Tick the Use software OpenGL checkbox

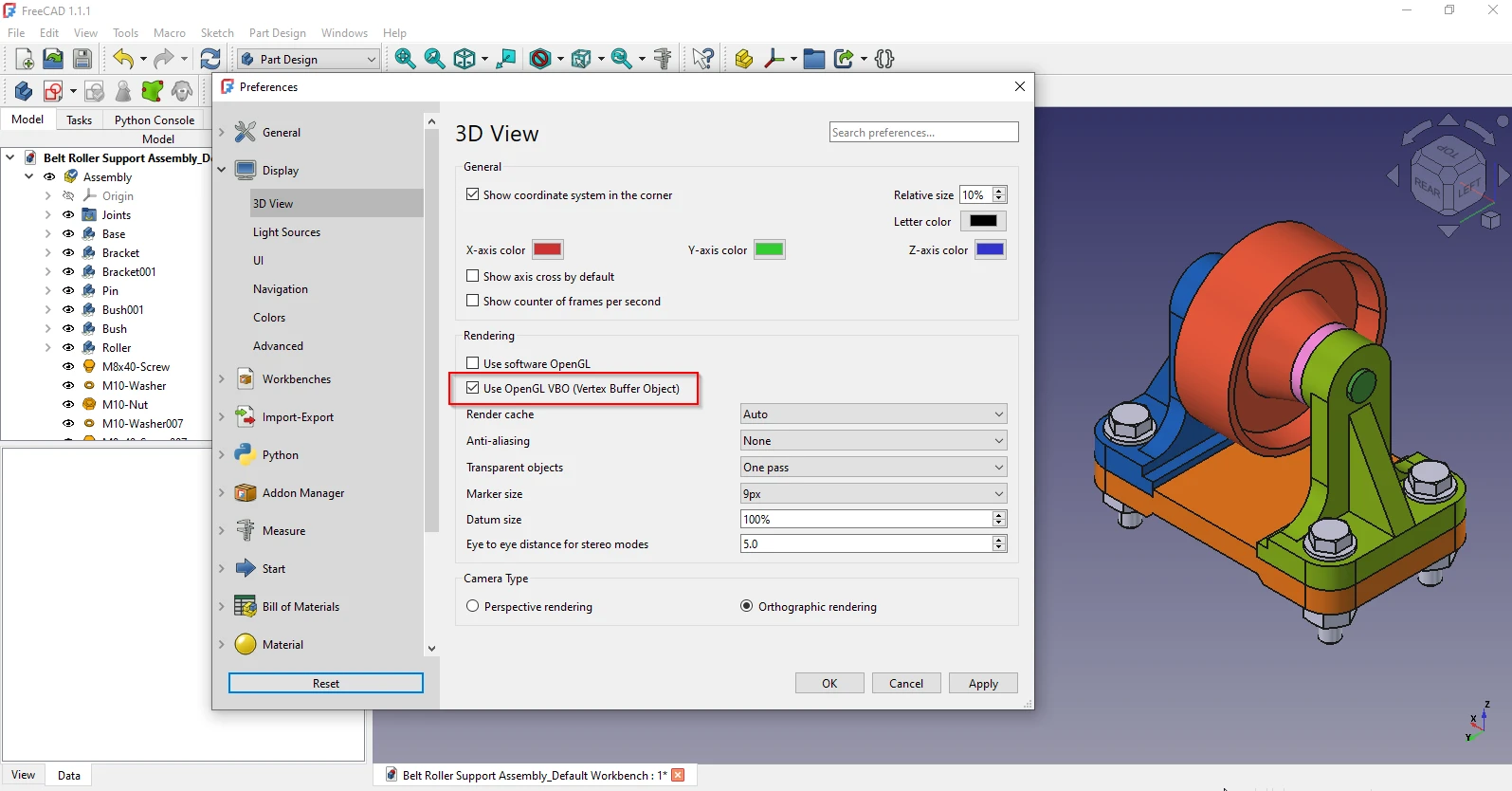point(473,363)
